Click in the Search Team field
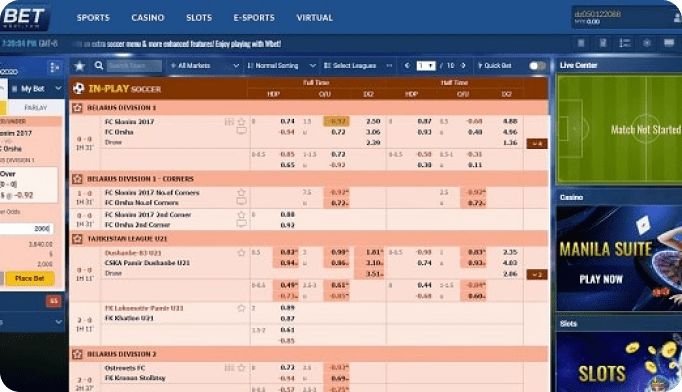This screenshot has height=392, width=682. point(134,66)
